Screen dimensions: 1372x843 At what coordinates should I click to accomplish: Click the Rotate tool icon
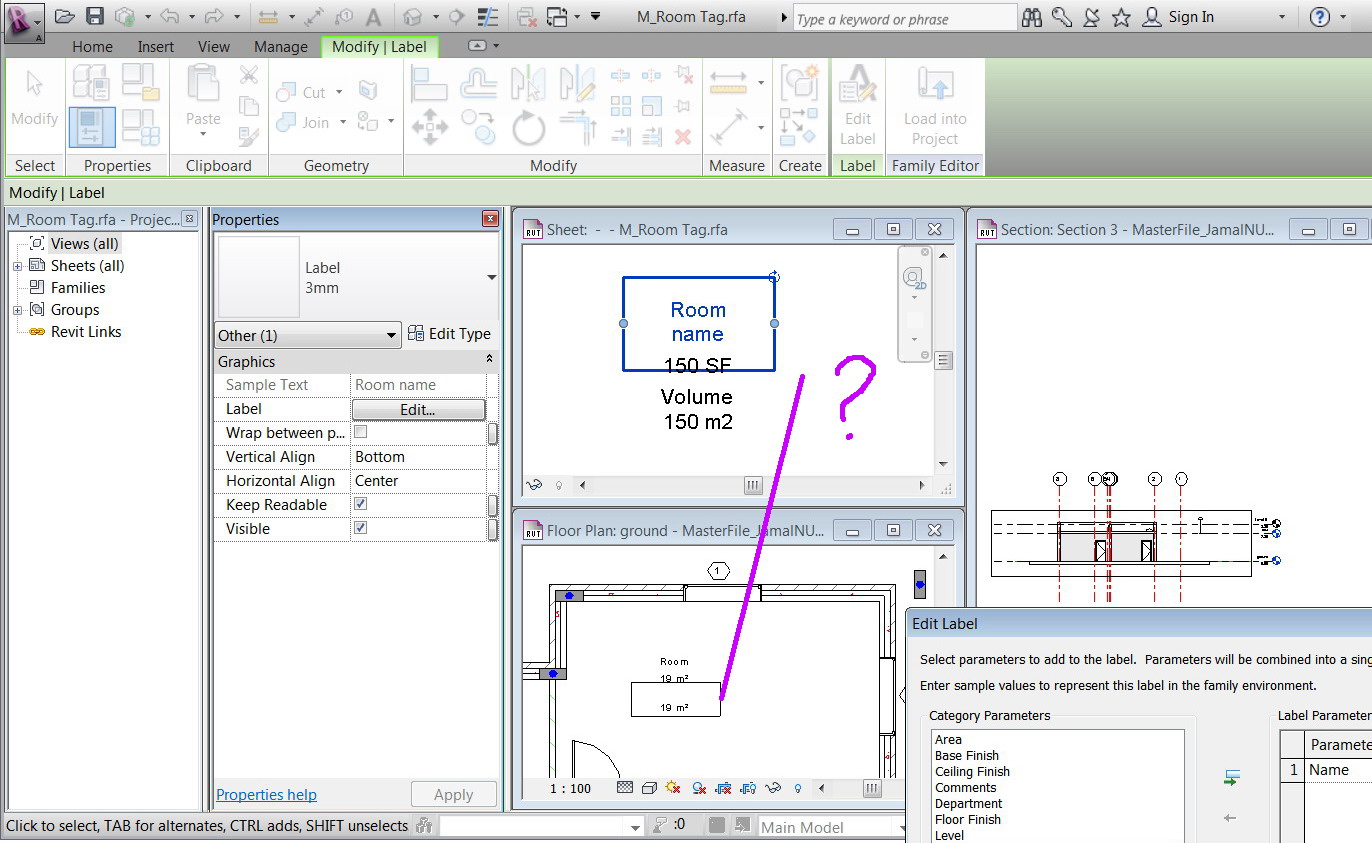coord(529,128)
